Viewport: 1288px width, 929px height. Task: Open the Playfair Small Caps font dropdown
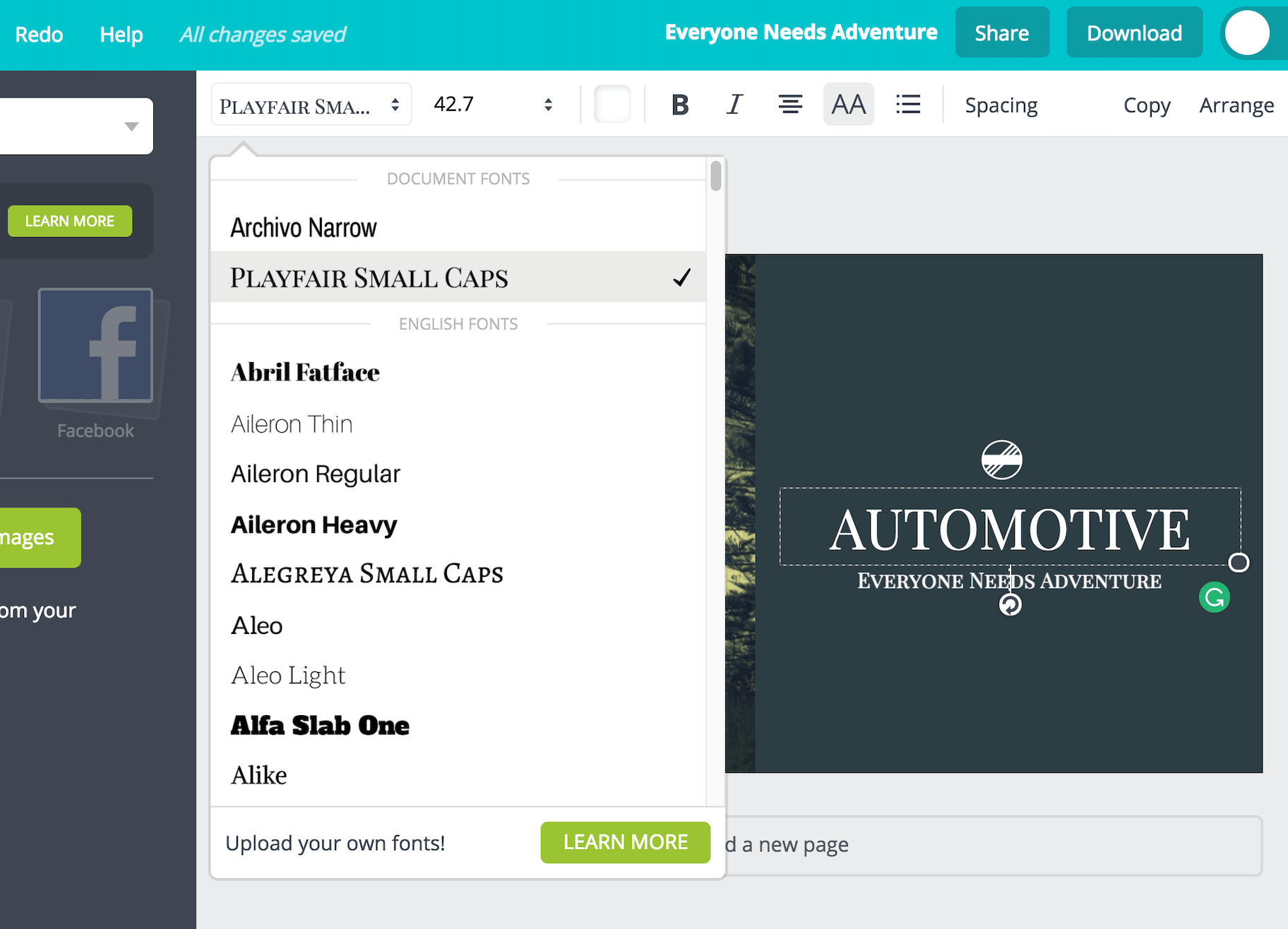311,105
